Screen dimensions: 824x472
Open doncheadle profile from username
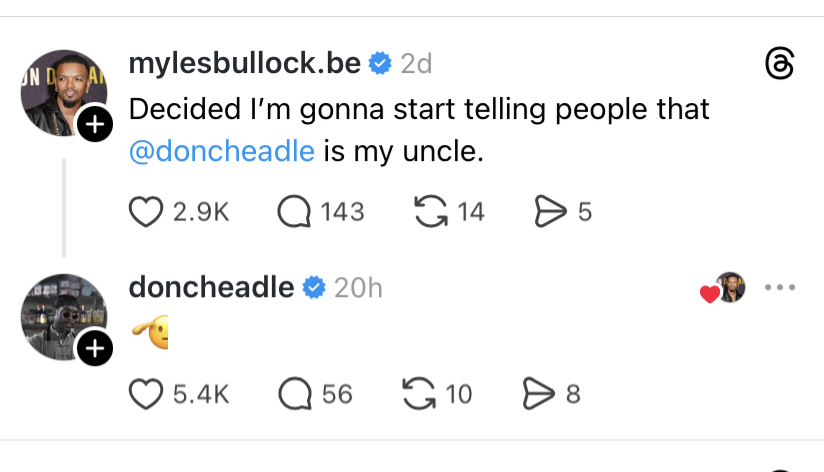(211, 288)
